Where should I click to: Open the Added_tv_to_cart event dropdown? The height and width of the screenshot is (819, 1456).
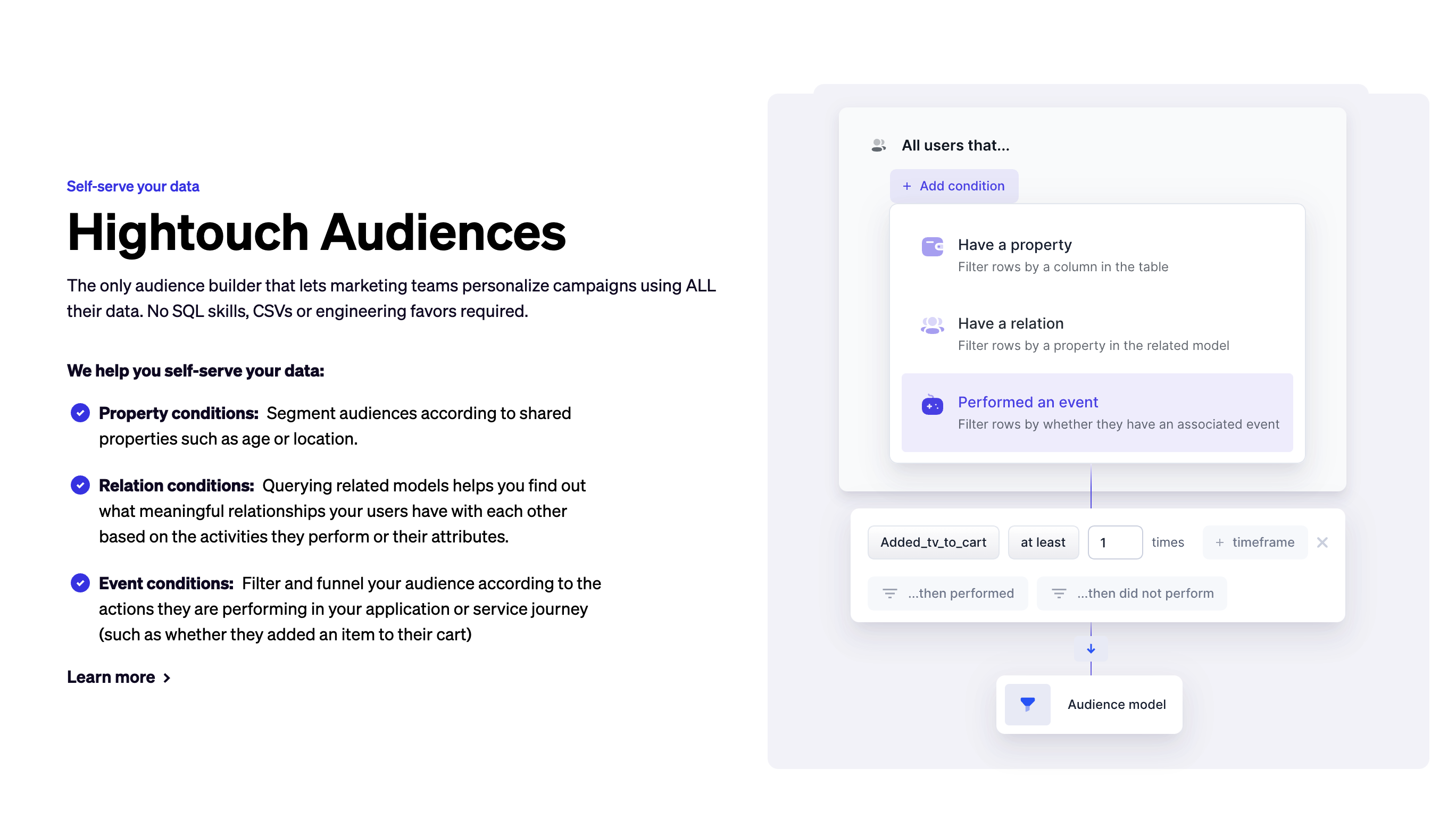933,542
